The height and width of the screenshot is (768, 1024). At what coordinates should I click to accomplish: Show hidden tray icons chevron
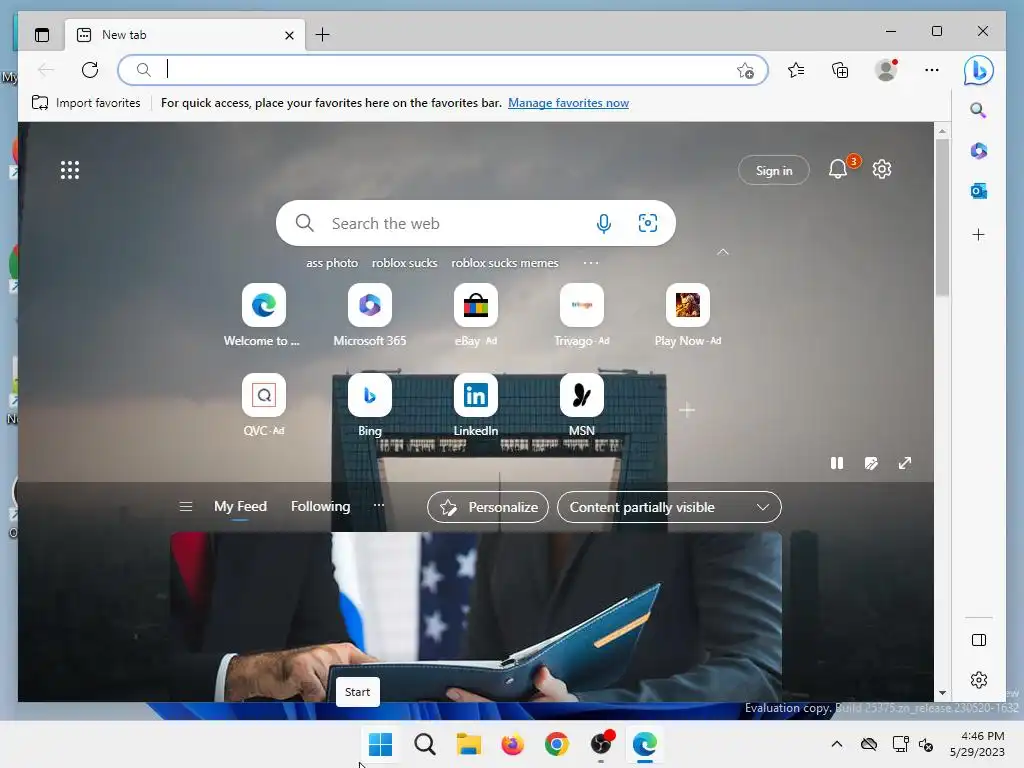(837, 744)
